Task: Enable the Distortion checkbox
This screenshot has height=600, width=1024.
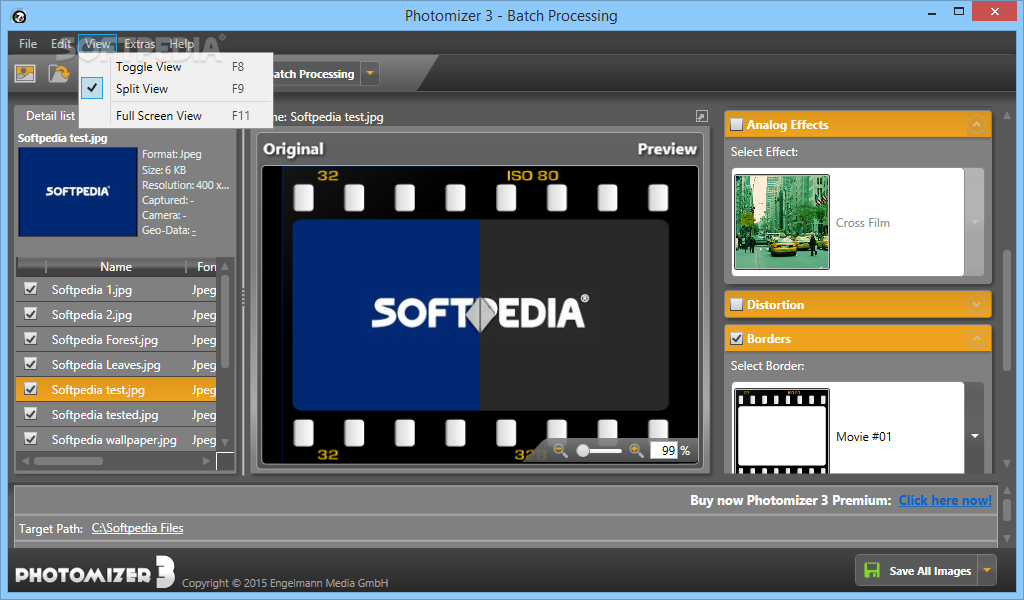Action: pyautogui.click(x=737, y=305)
